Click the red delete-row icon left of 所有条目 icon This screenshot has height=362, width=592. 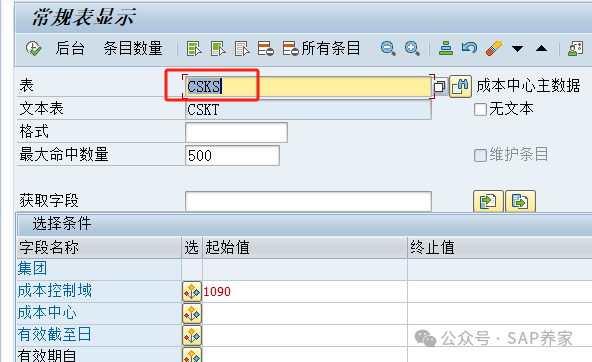tap(266, 49)
